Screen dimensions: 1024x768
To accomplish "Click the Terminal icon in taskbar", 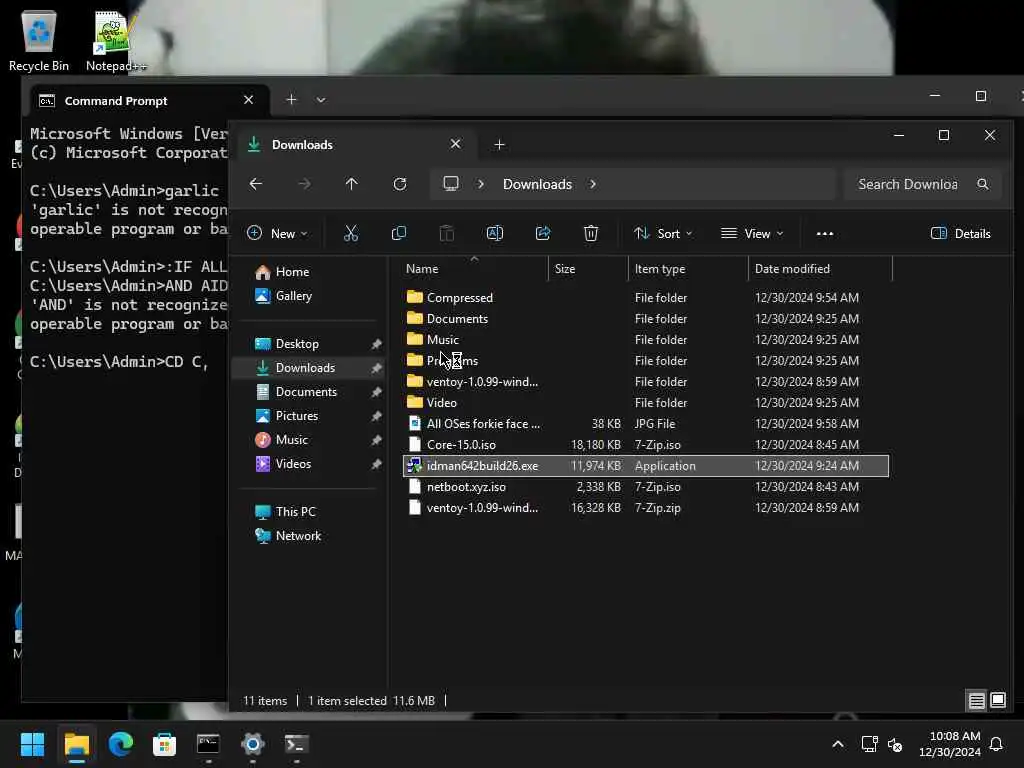I will tap(296, 744).
